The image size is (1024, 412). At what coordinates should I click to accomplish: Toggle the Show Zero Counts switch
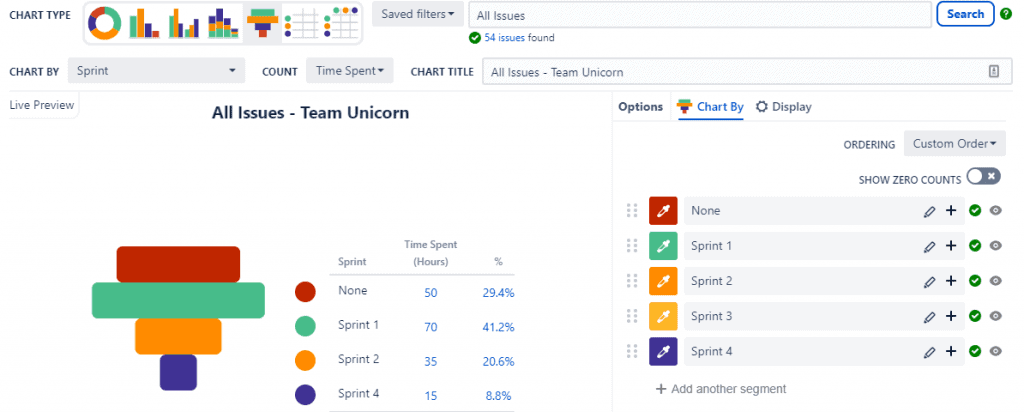983,177
